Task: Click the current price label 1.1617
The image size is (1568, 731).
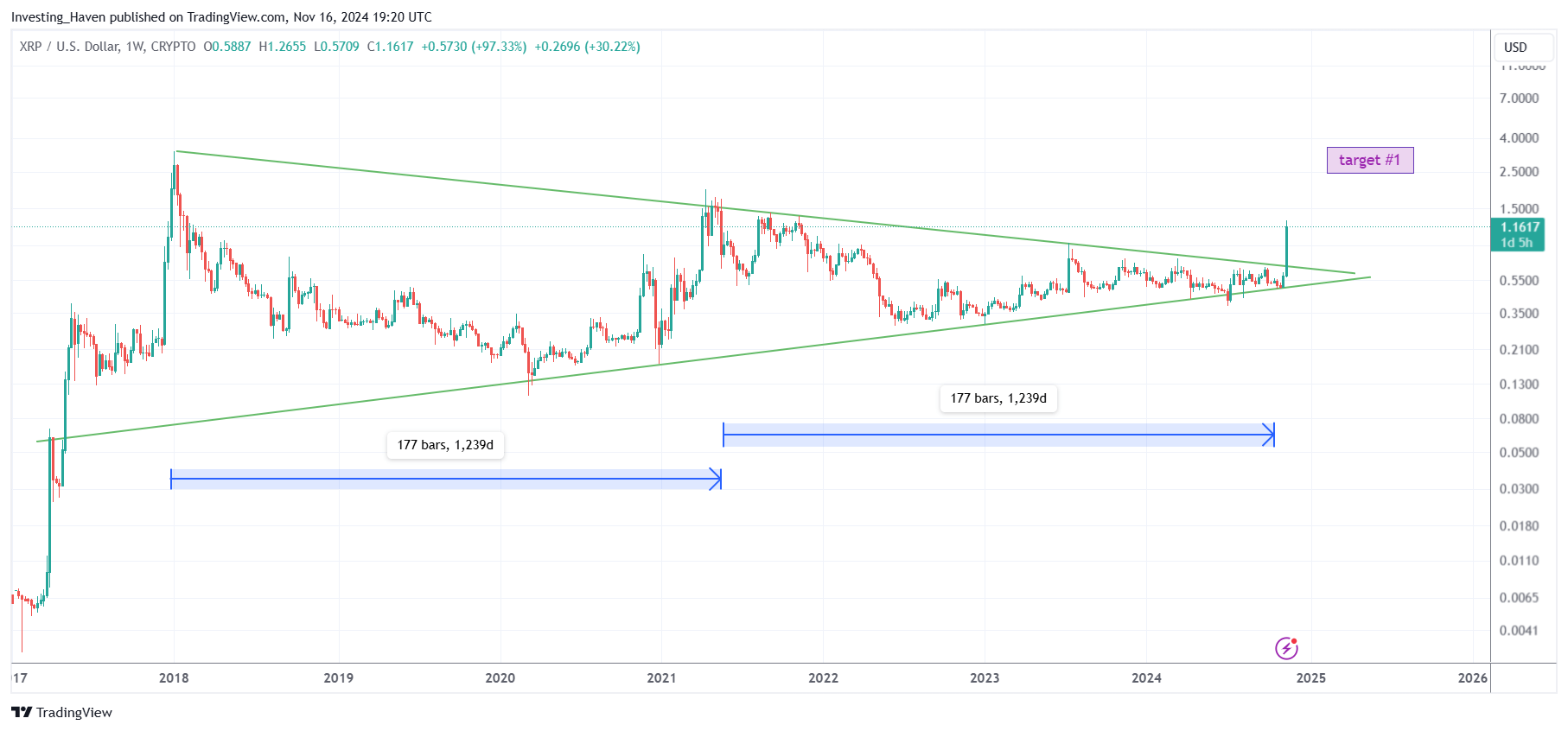Action: [x=1520, y=227]
